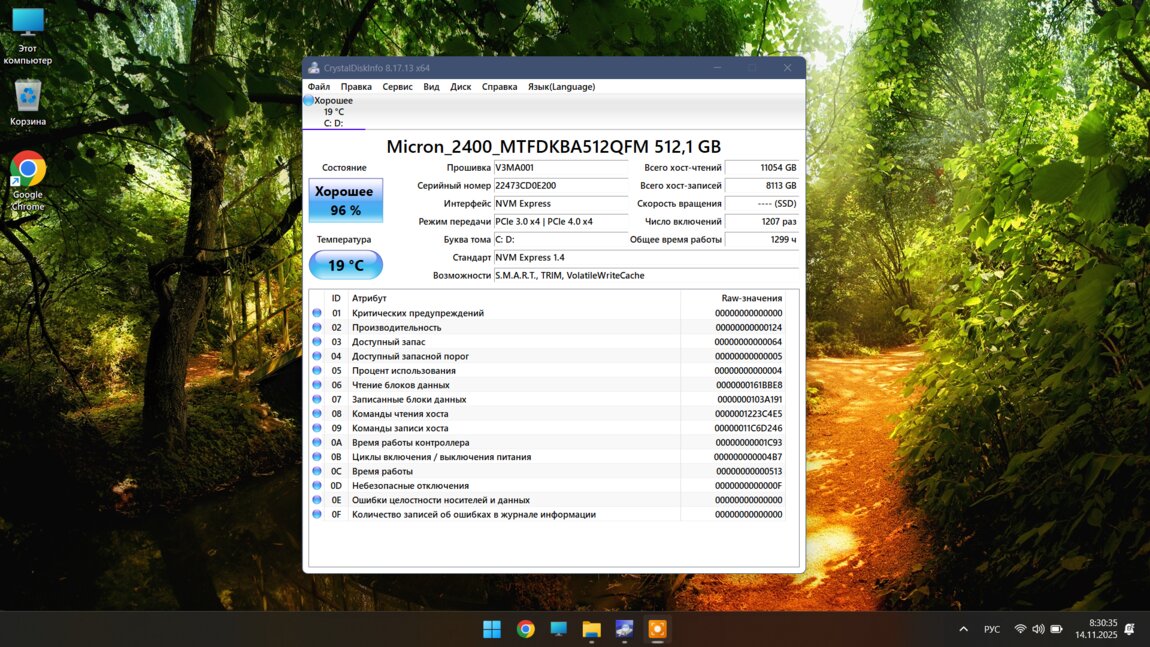Open the Файл menu
This screenshot has height=647, width=1150.
pos(319,87)
